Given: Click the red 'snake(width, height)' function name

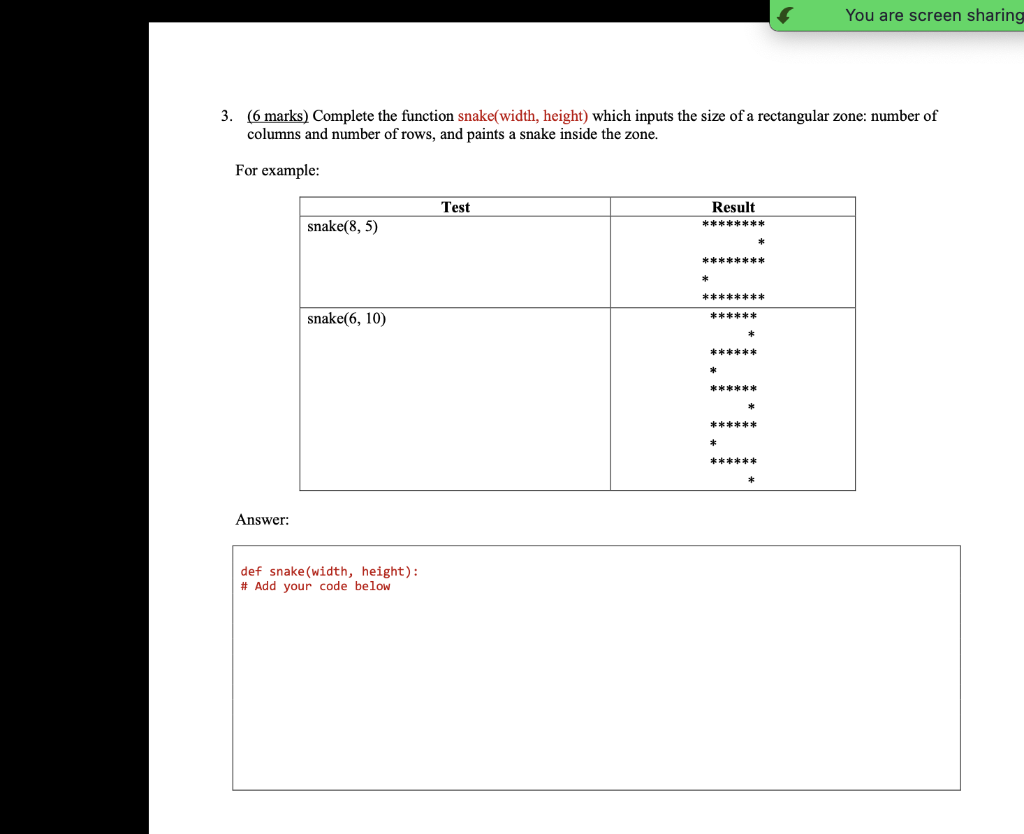Looking at the screenshot, I should tap(522, 116).
